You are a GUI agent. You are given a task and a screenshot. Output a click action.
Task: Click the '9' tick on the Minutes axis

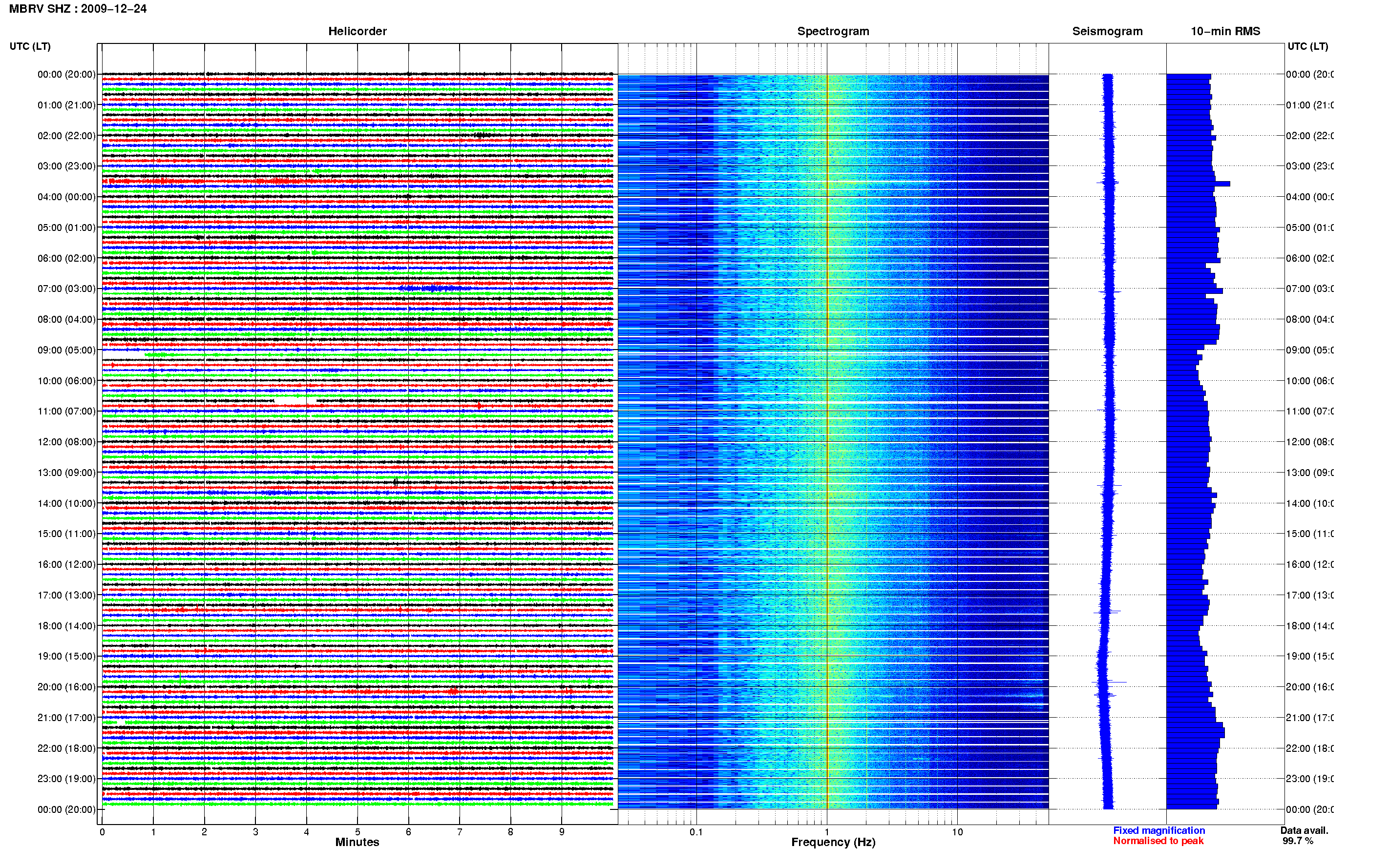click(562, 831)
